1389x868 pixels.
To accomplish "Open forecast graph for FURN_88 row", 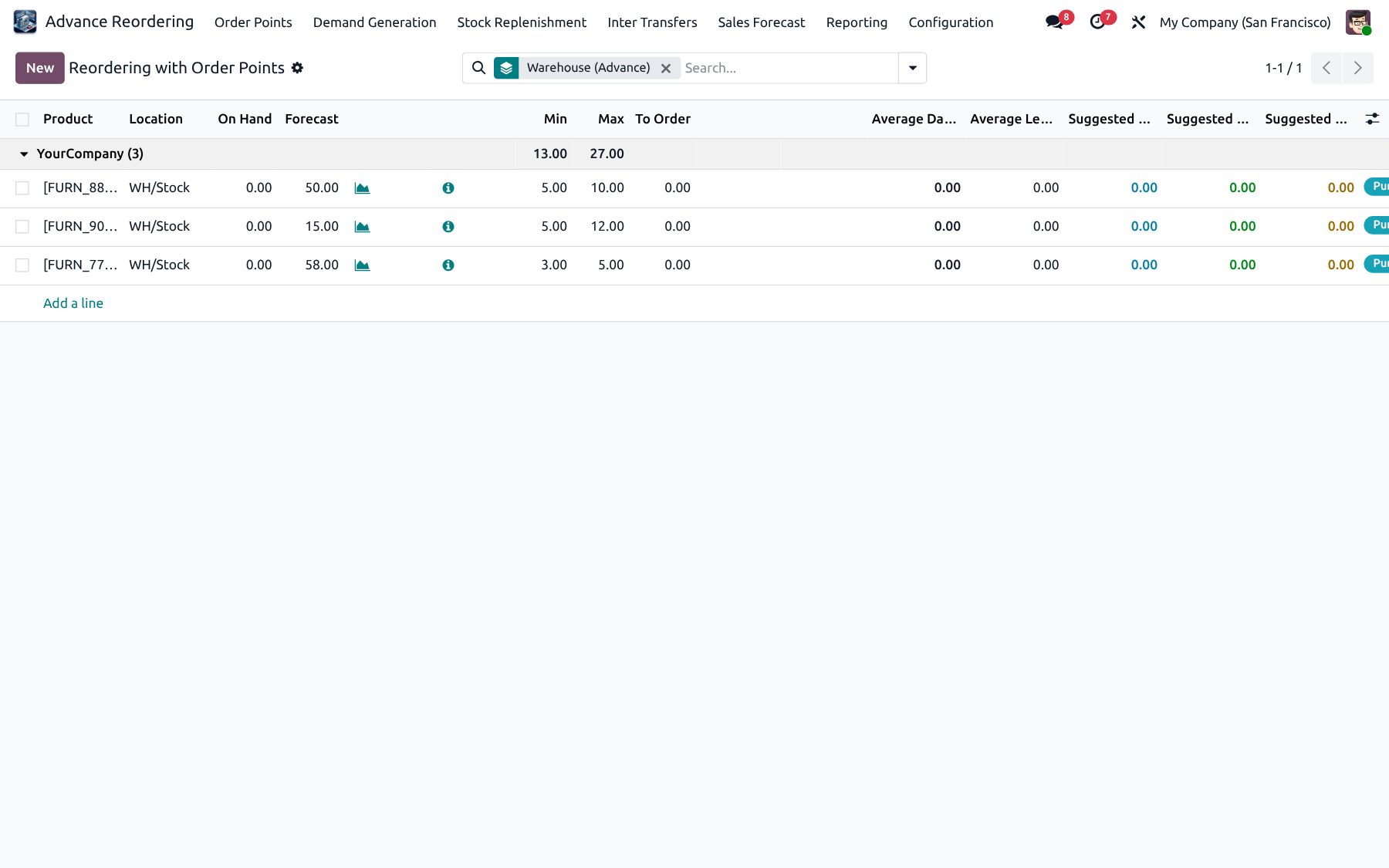I will (x=362, y=188).
